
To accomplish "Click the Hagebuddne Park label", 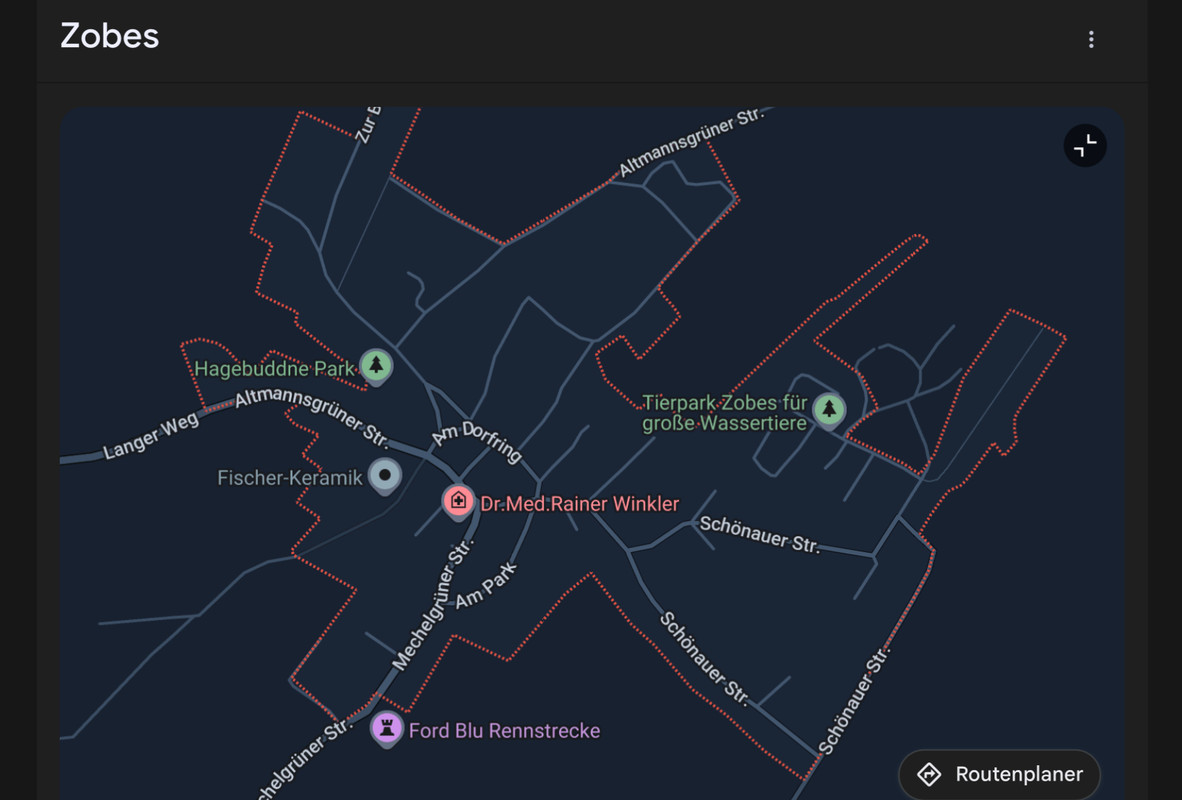I will tap(274, 369).
